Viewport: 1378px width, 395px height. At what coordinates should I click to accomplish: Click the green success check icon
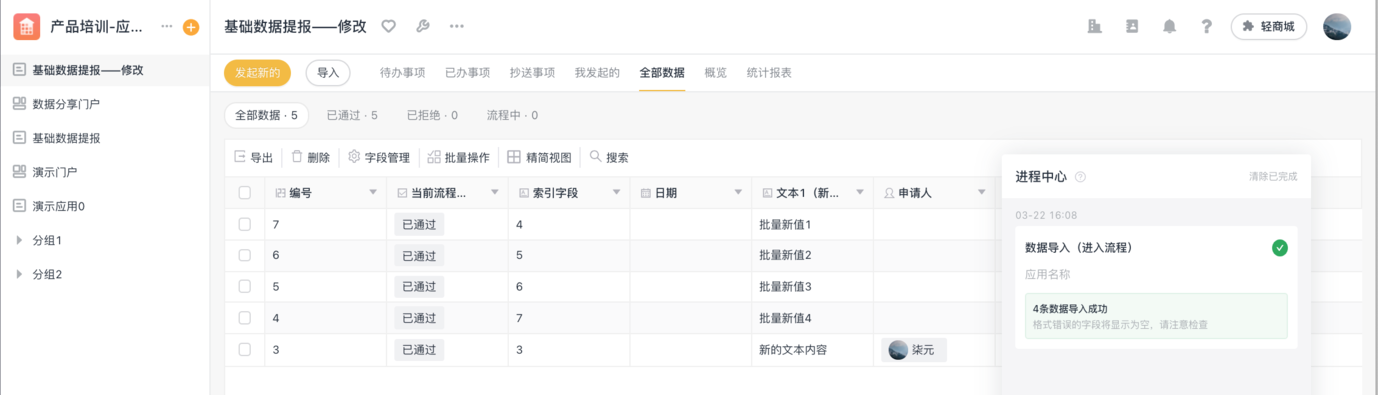[x=1280, y=248]
